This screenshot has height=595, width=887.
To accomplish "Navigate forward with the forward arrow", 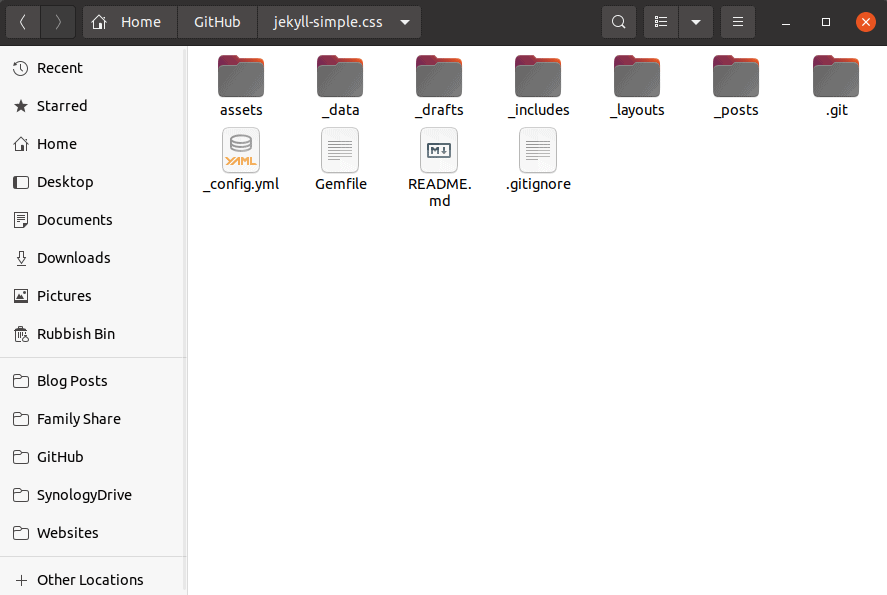I will [x=58, y=21].
